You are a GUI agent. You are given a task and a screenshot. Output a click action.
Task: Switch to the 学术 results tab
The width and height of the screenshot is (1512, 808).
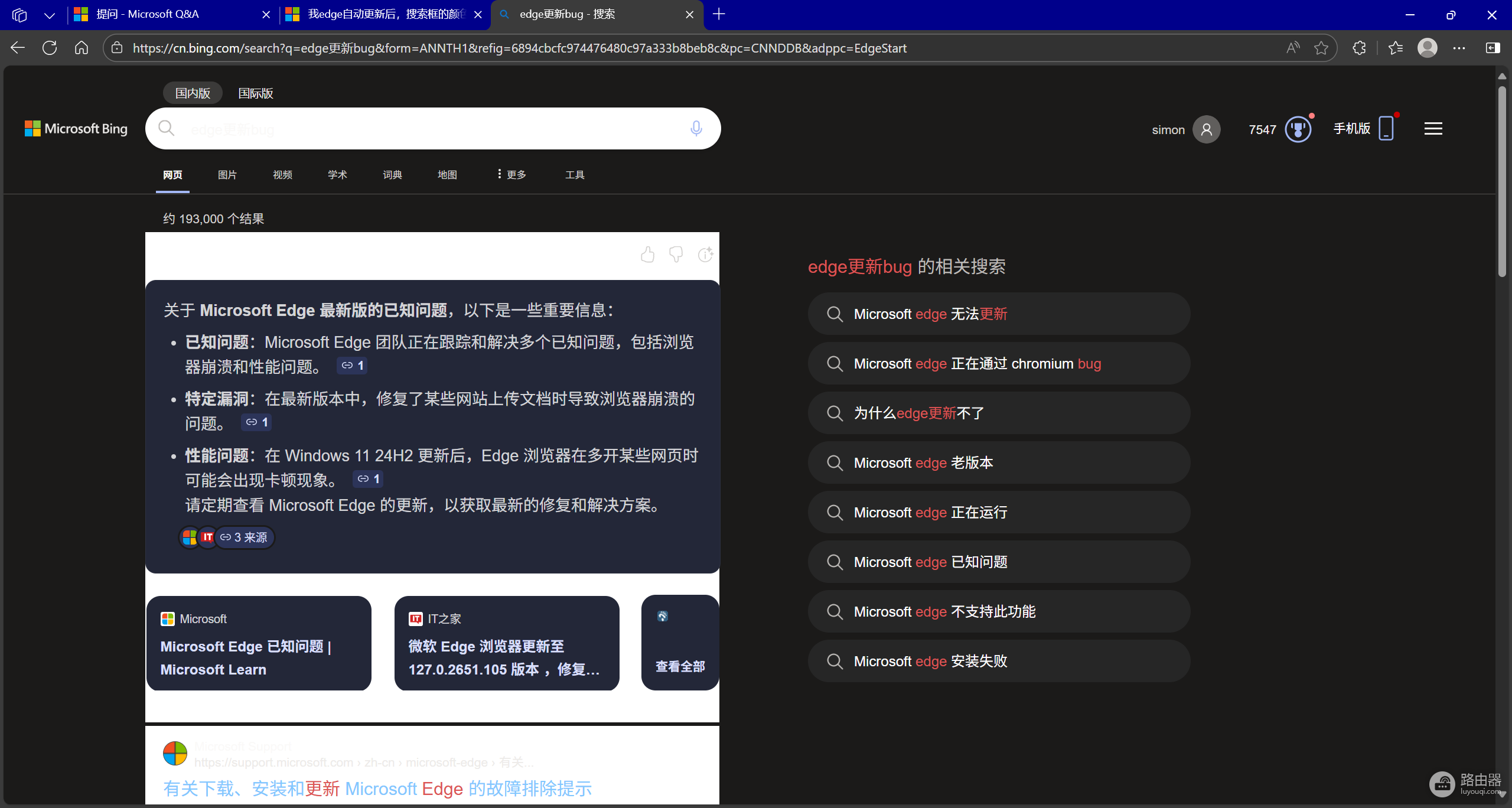[337, 175]
